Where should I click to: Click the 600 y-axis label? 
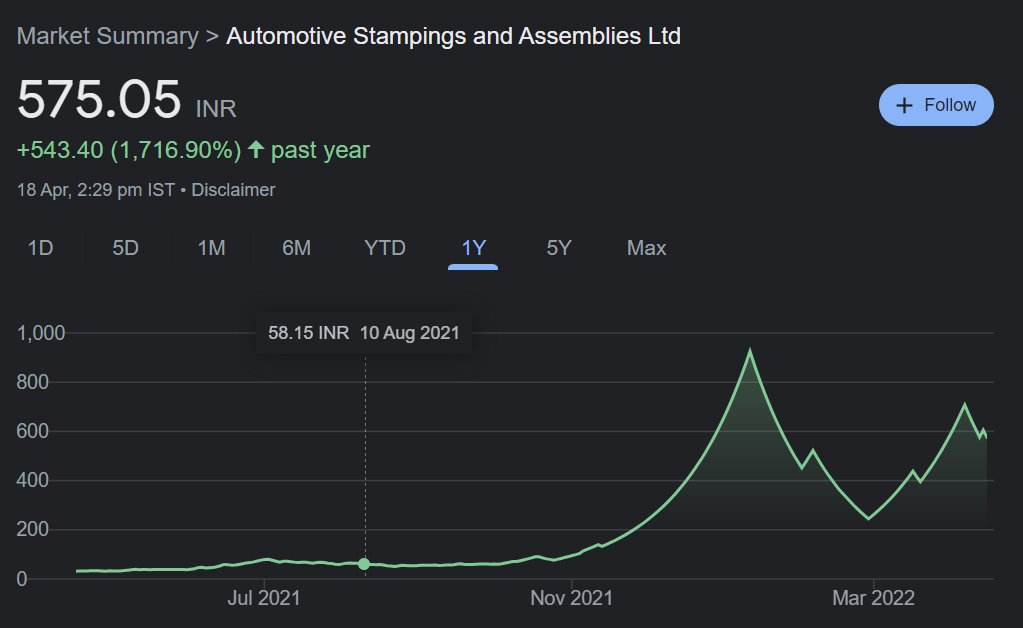tap(33, 431)
